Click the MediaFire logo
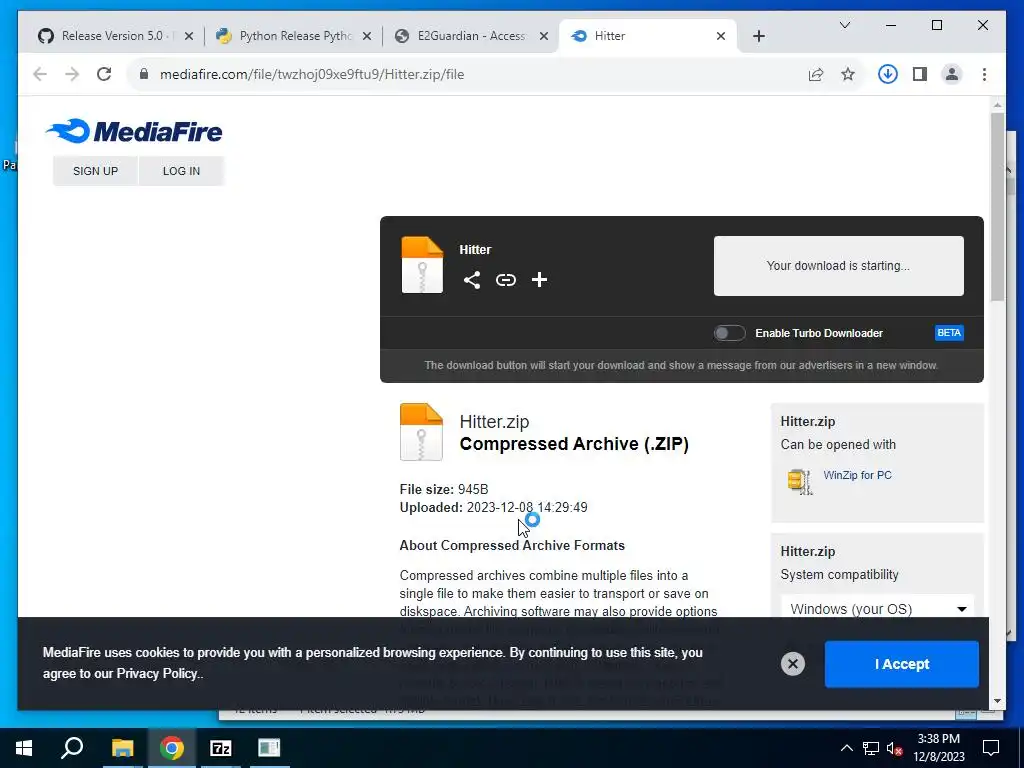 click(x=135, y=131)
